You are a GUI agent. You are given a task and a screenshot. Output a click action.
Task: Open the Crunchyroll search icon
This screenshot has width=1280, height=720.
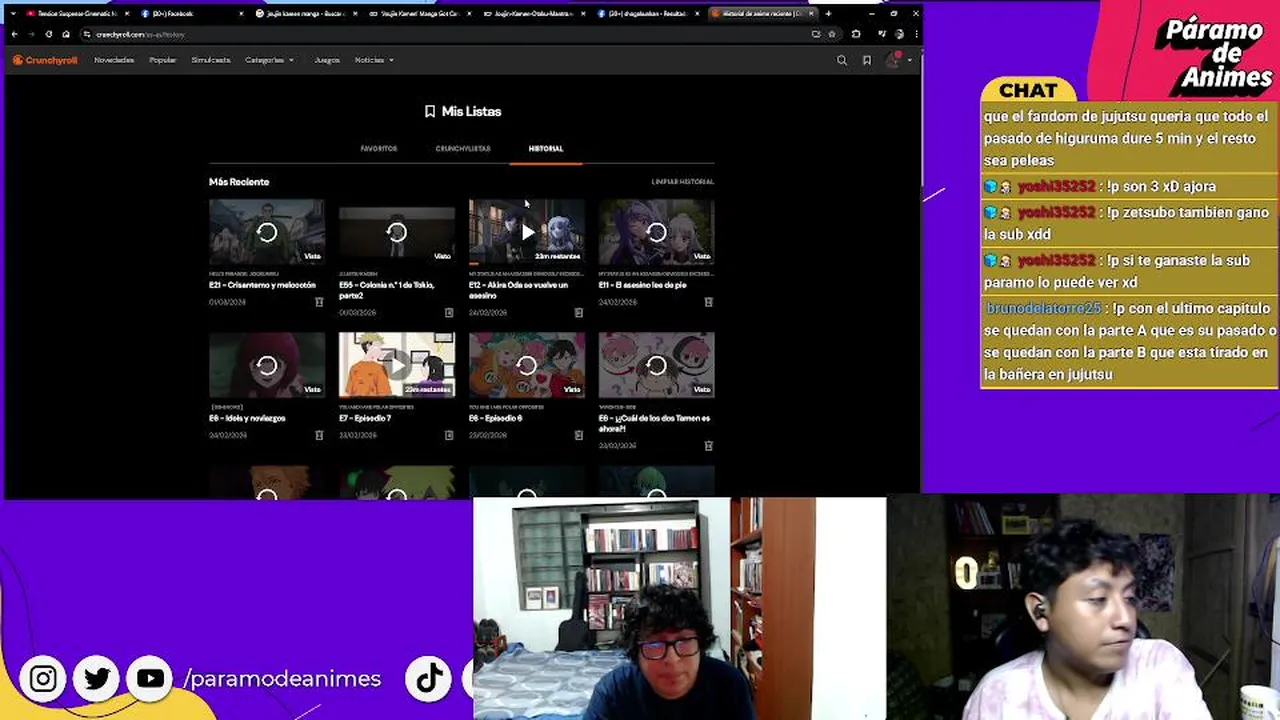[842, 60]
